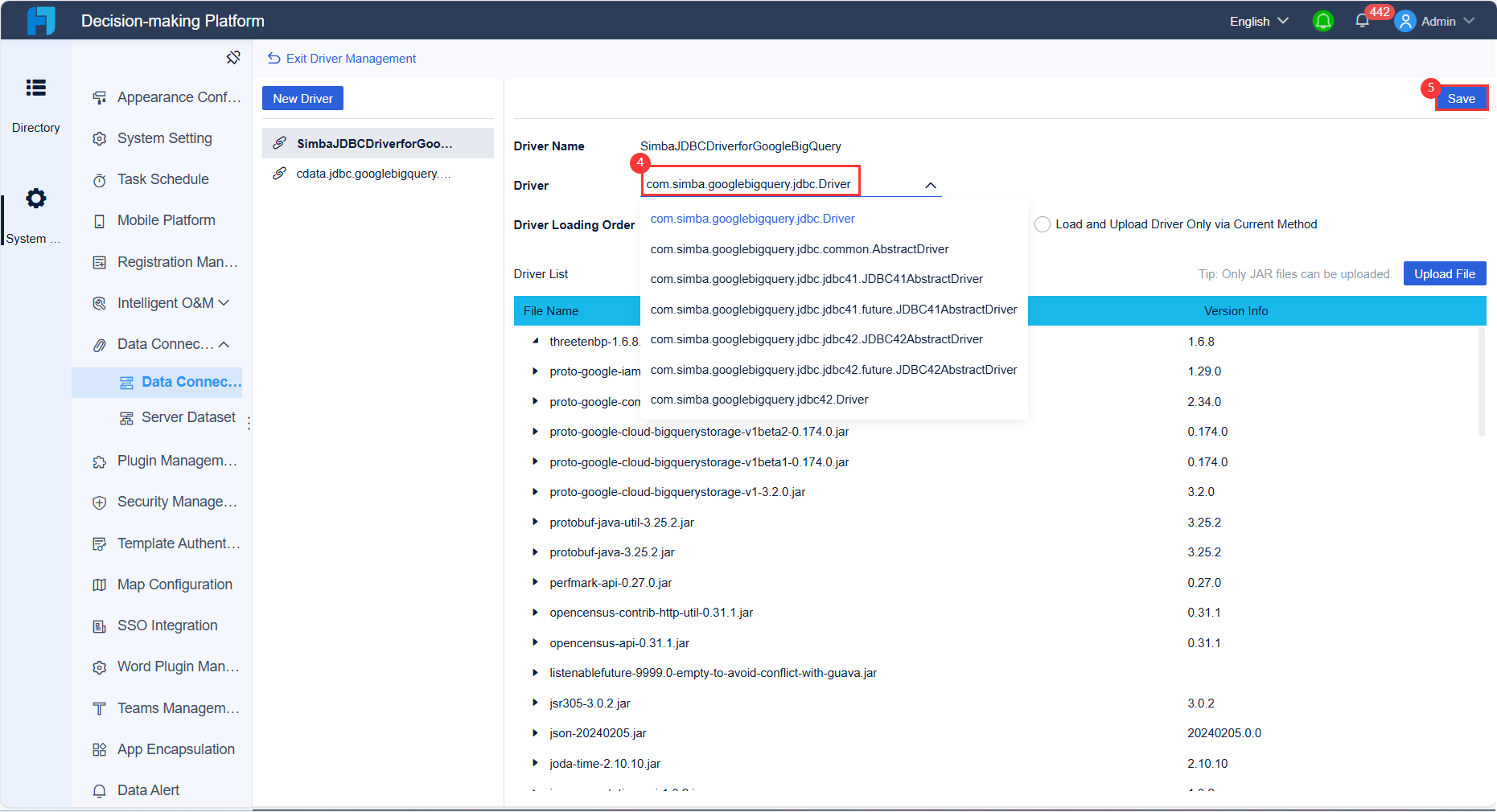The width and height of the screenshot is (1497, 812).
Task: Click the driver list vertical scrollbar
Action: 1481,381
